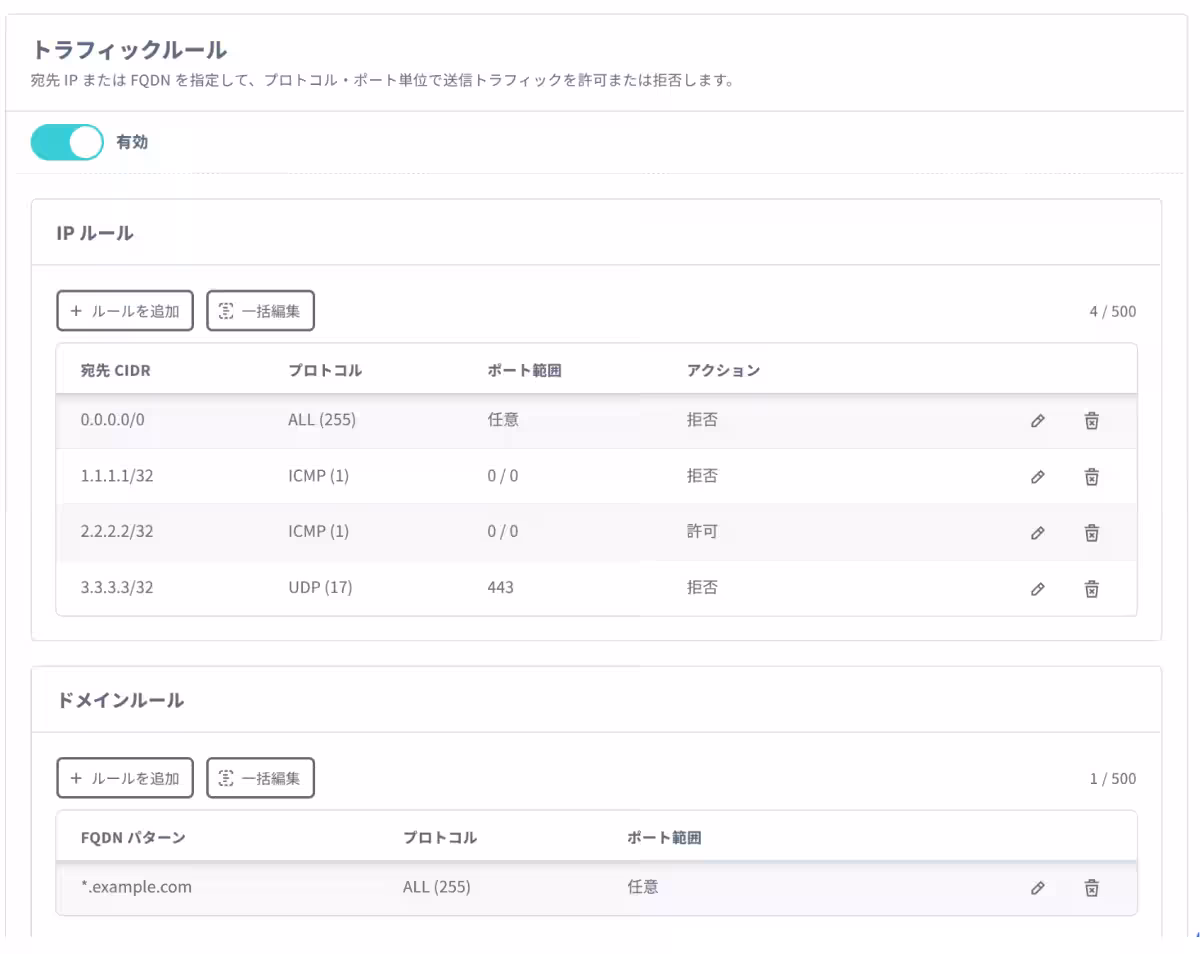Click ICMP (1) in the 2.2.2.2/32 row
The width and height of the screenshot is (1200, 954).
[x=318, y=531]
